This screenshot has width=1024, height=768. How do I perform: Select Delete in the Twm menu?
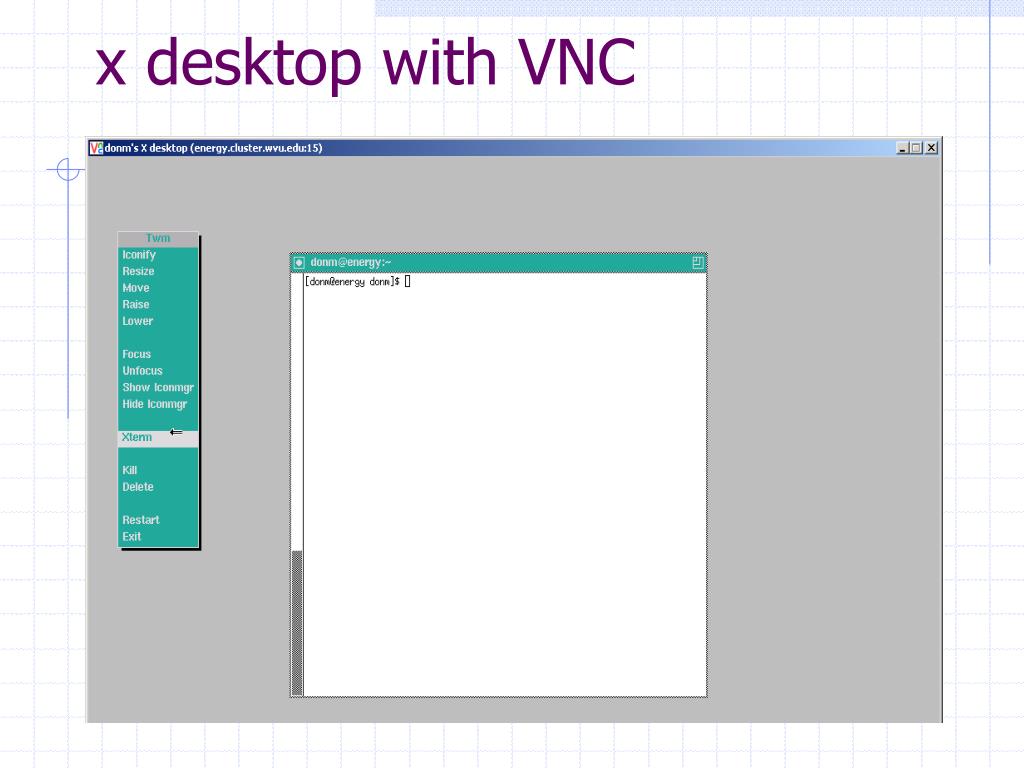pyautogui.click(x=158, y=487)
